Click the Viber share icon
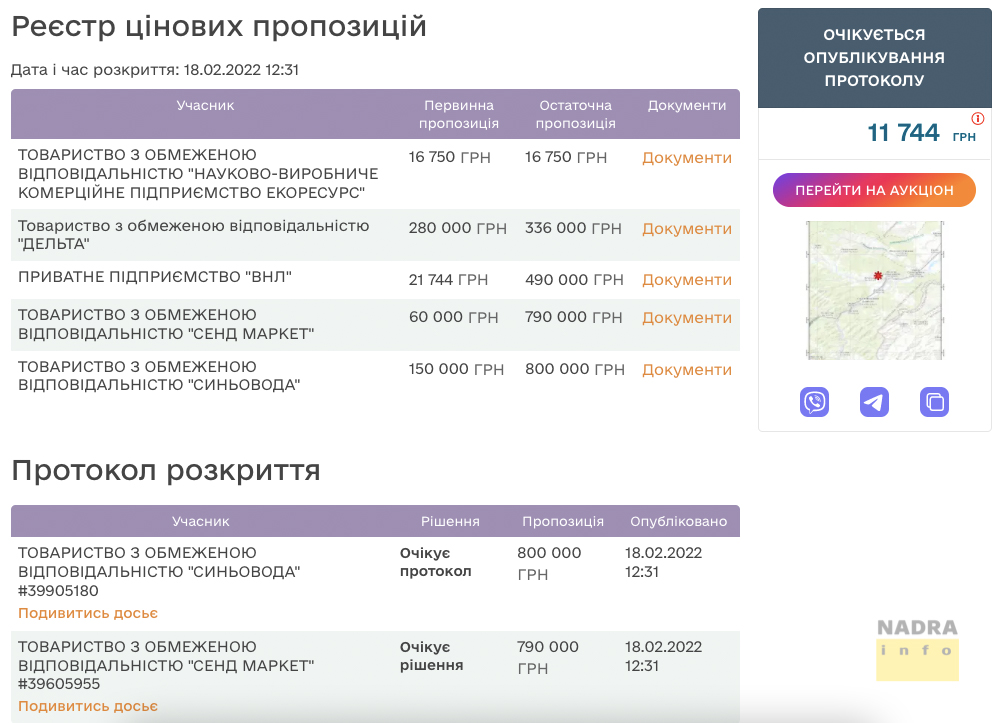Image resolution: width=1003 pixels, height=723 pixels. click(x=815, y=402)
